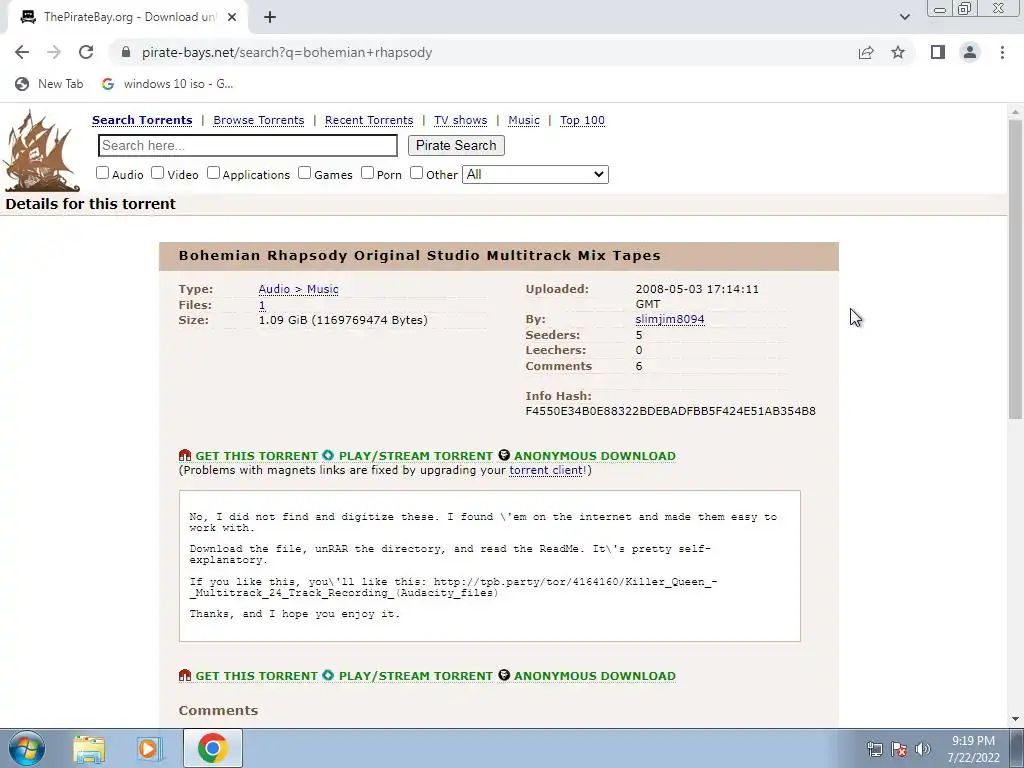The image size is (1024, 768).
Task: Reload the current page
Action: [x=86, y=52]
